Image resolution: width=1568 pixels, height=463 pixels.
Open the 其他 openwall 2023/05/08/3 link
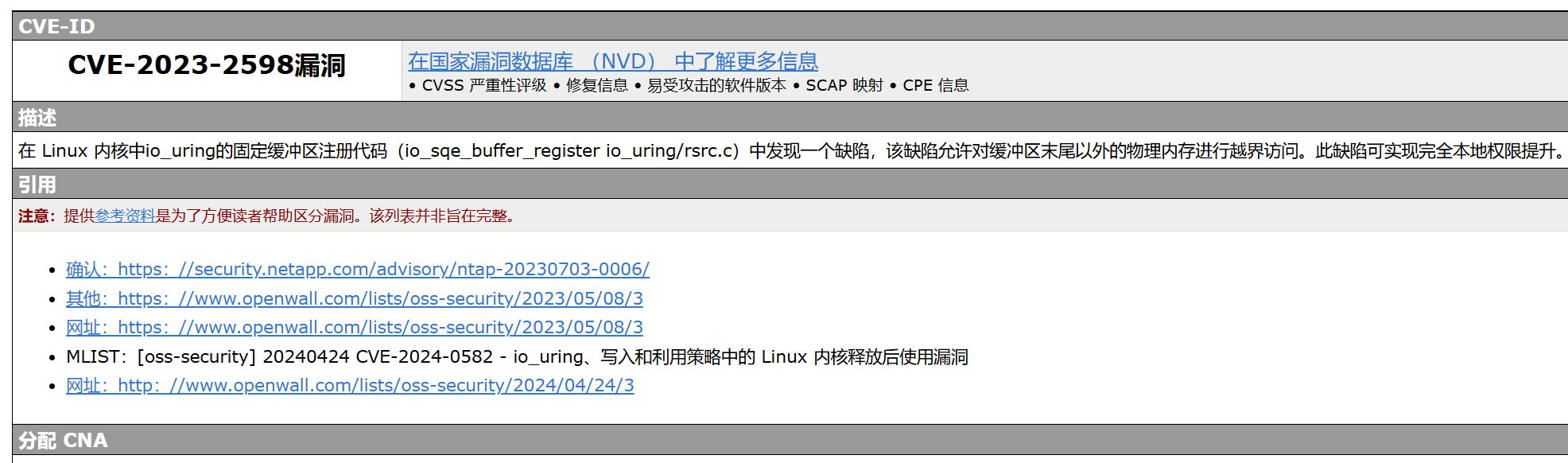pos(355,298)
